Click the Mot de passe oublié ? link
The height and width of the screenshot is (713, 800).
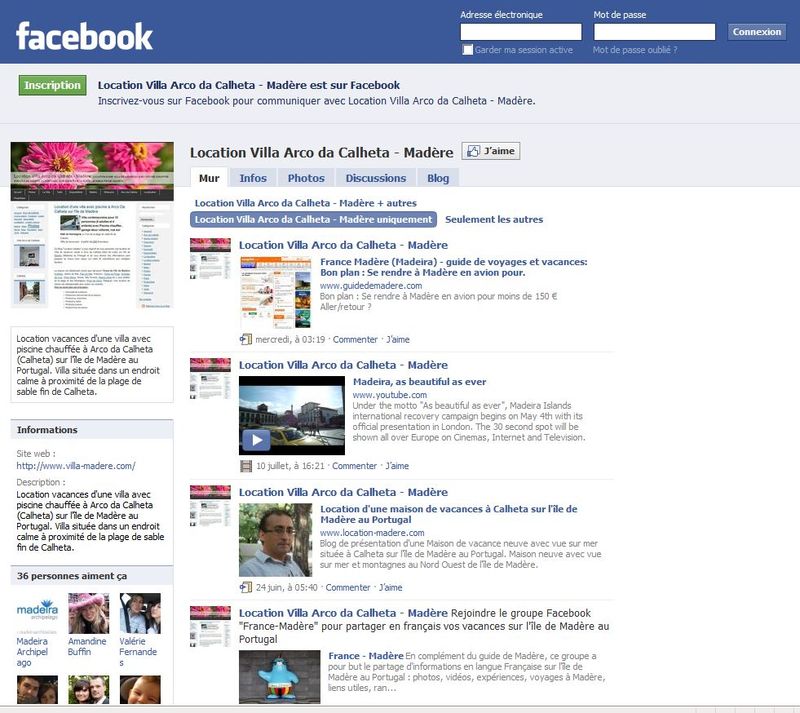coord(635,50)
